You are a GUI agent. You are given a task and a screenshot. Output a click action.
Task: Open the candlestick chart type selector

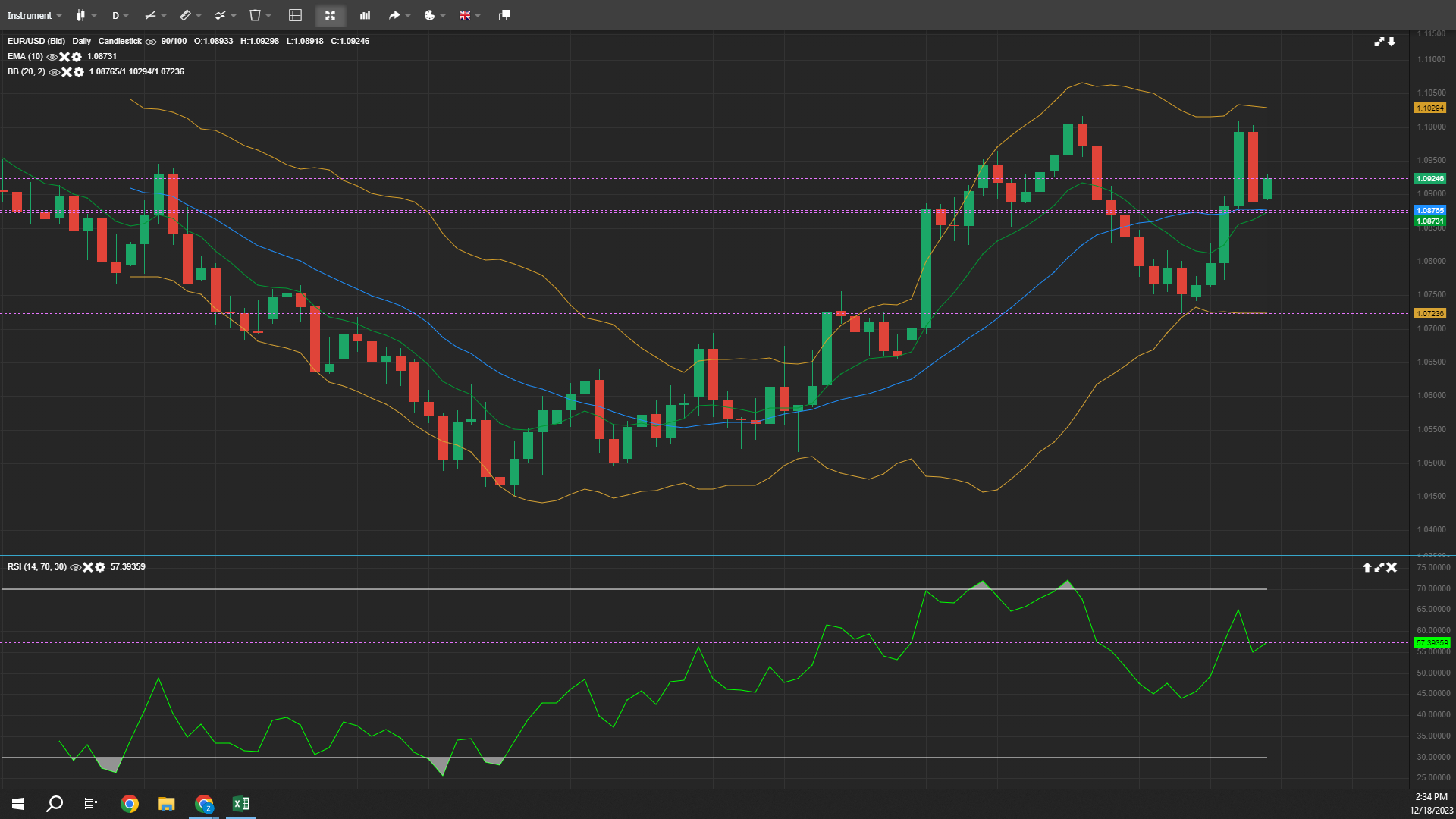point(93,15)
